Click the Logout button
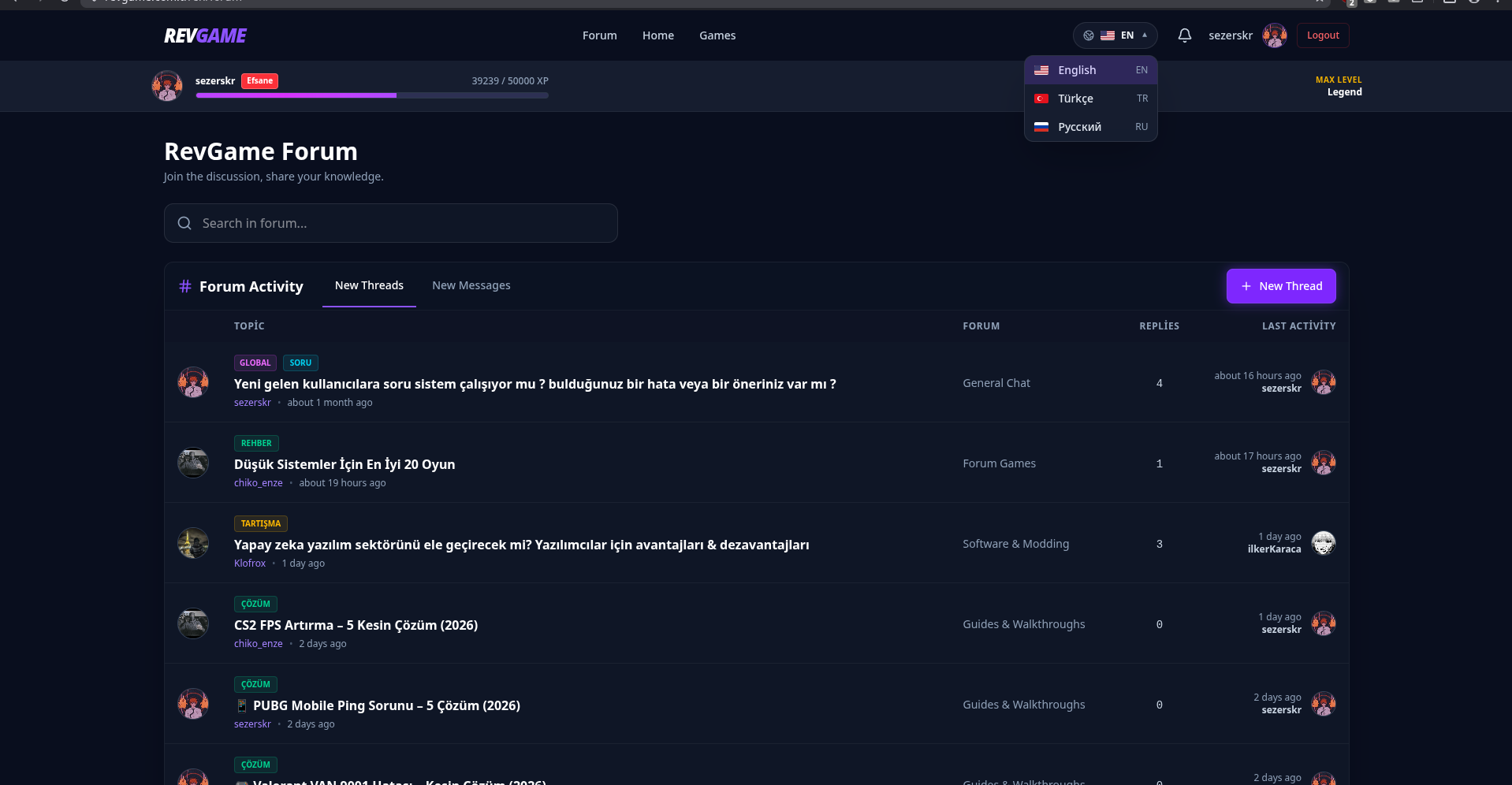Screen dimensions: 1512x785 1323,35
